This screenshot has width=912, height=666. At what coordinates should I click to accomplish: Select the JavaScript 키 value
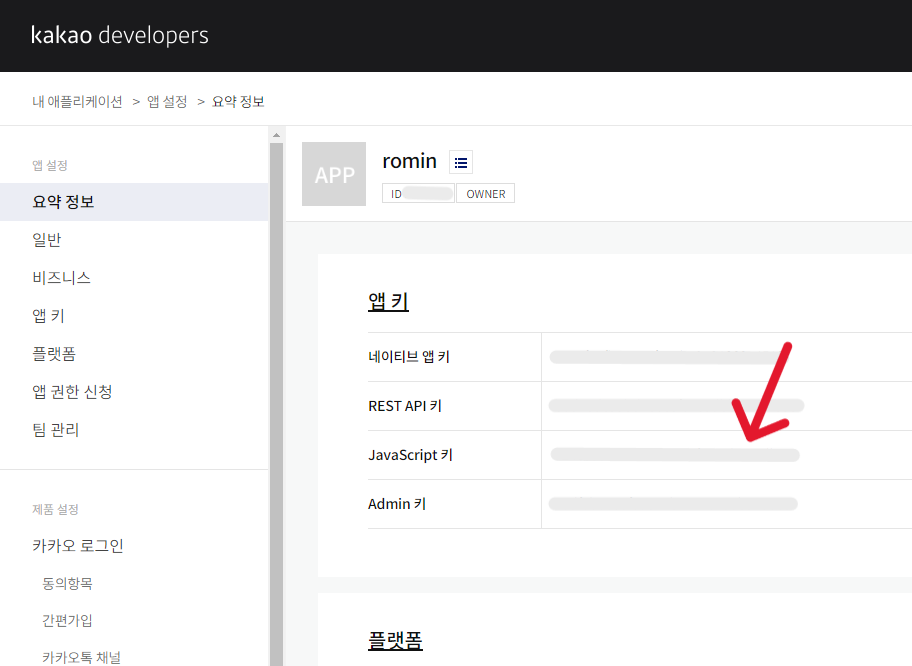675,455
